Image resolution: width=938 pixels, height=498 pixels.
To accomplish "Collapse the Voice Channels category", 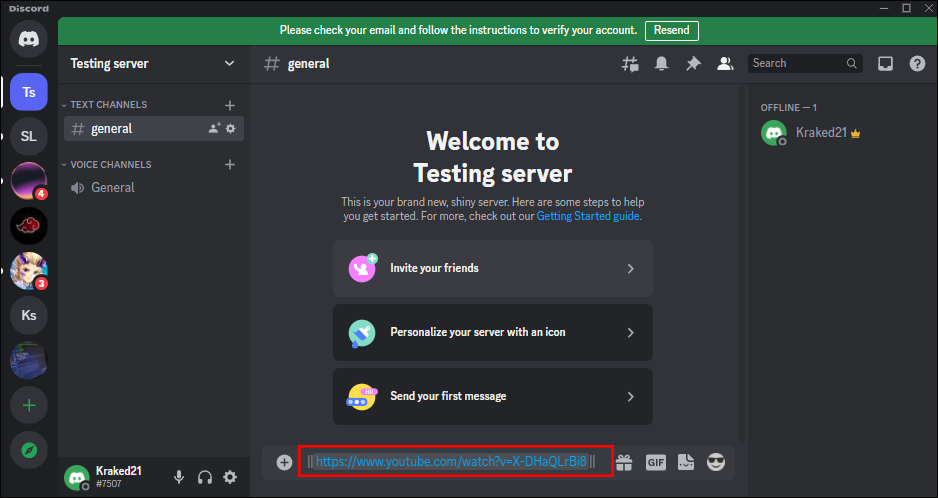I will (110, 164).
